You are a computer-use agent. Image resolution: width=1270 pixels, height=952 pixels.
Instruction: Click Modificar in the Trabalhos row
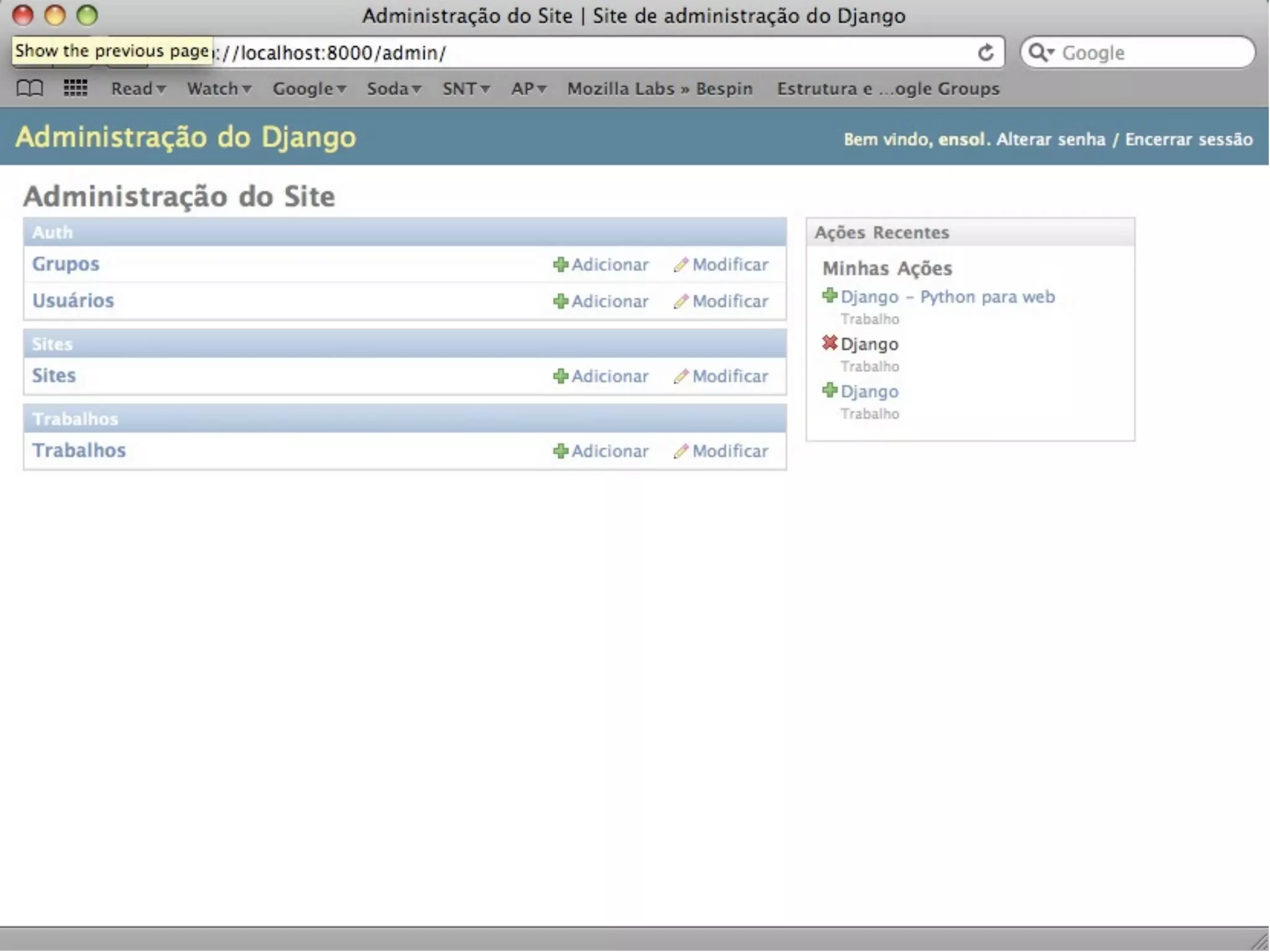tap(730, 451)
